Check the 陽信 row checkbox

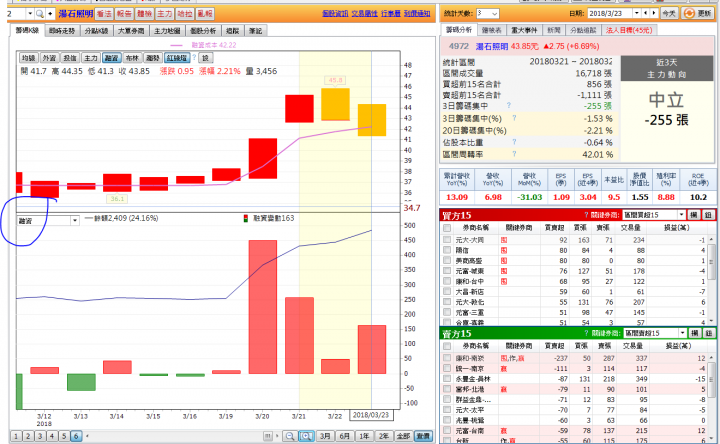[x=447, y=250]
